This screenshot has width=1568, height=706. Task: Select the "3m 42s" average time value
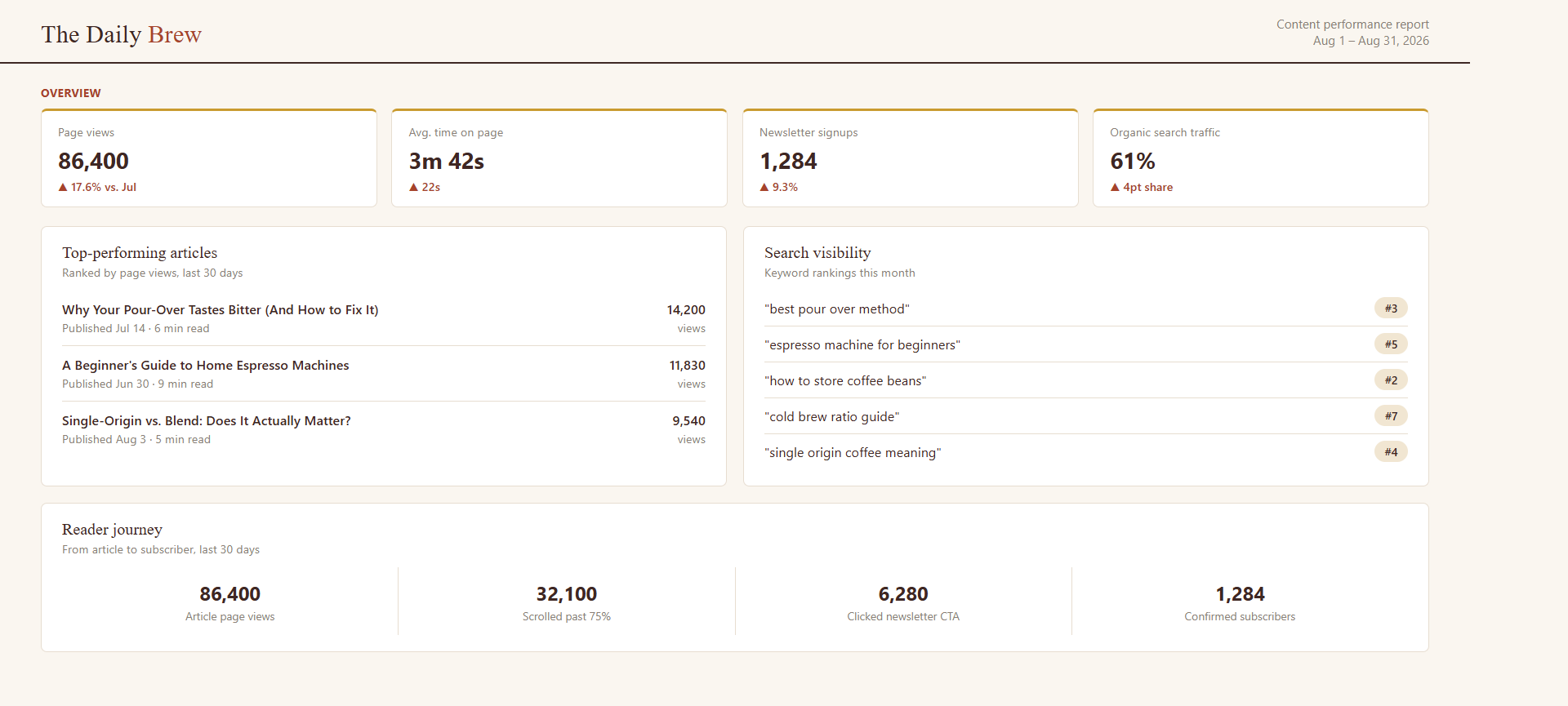coord(446,162)
